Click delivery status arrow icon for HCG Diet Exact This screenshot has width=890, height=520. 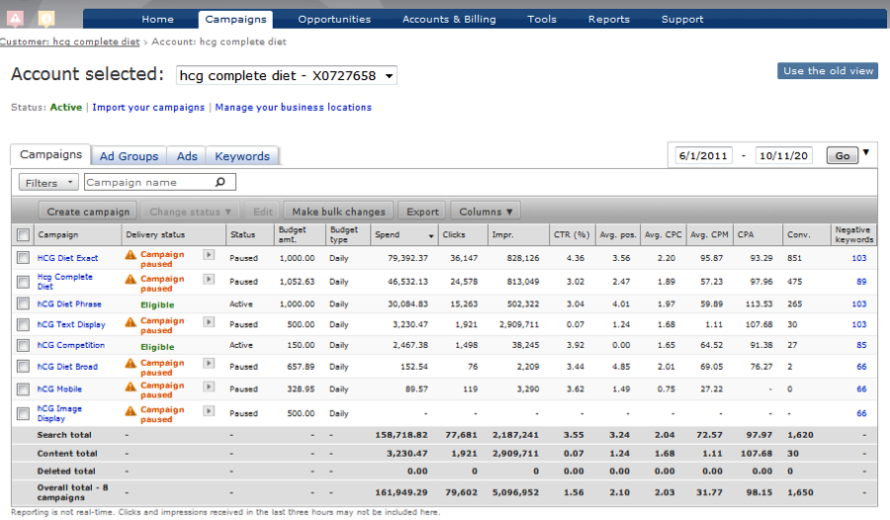pos(209,255)
